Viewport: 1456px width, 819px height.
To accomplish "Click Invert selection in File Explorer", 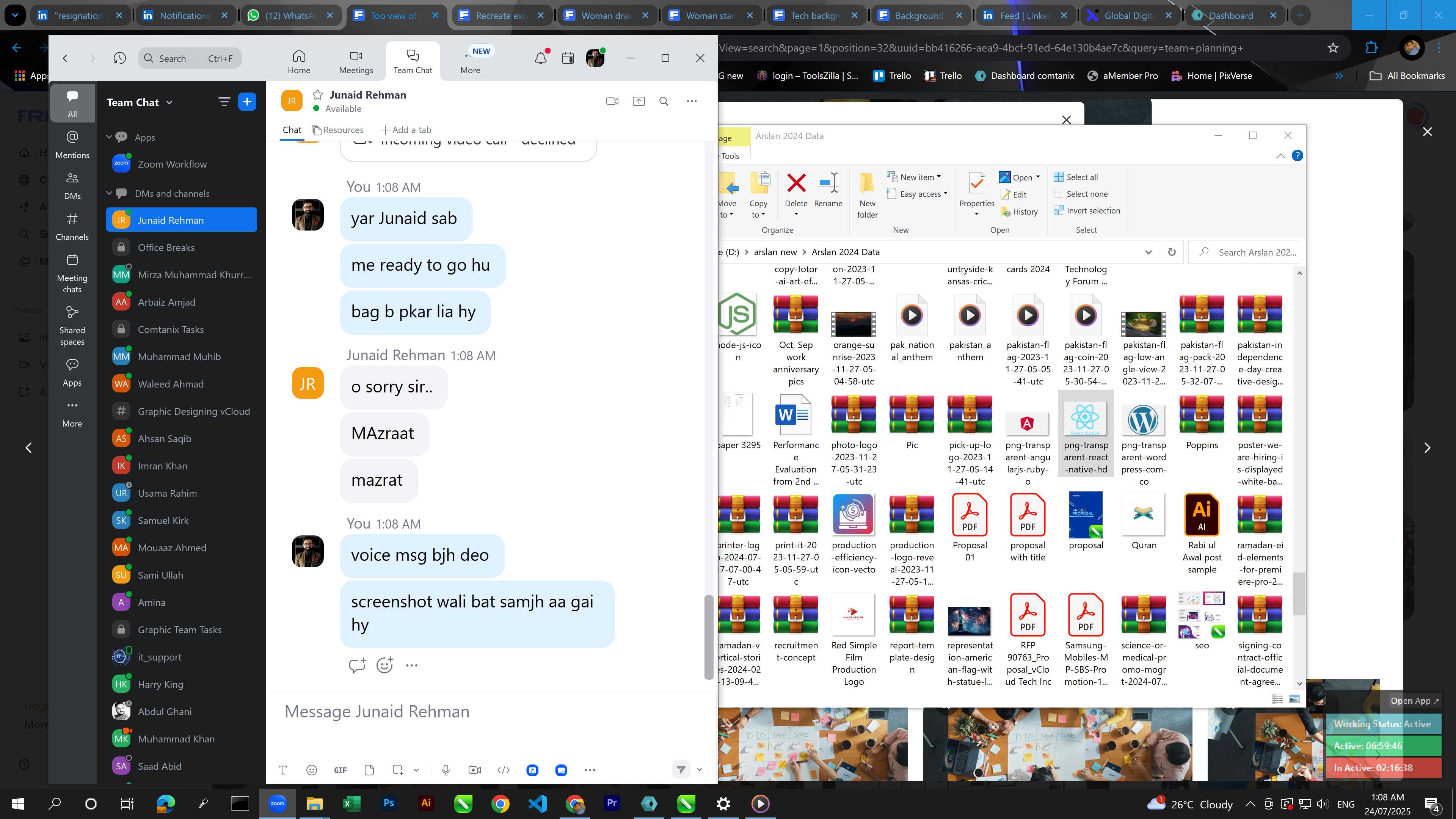I will tap(1087, 210).
